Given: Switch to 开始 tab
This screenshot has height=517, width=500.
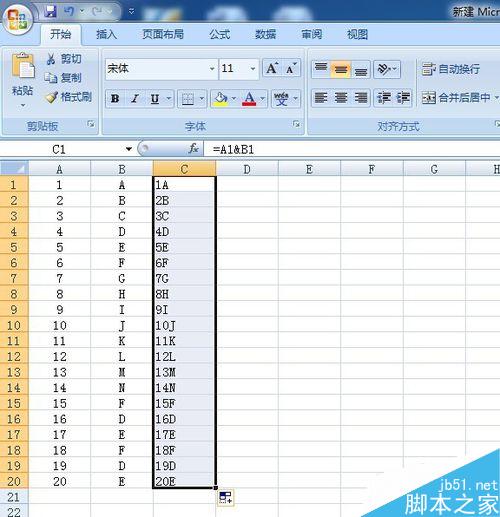Looking at the screenshot, I should pos(60,34).
